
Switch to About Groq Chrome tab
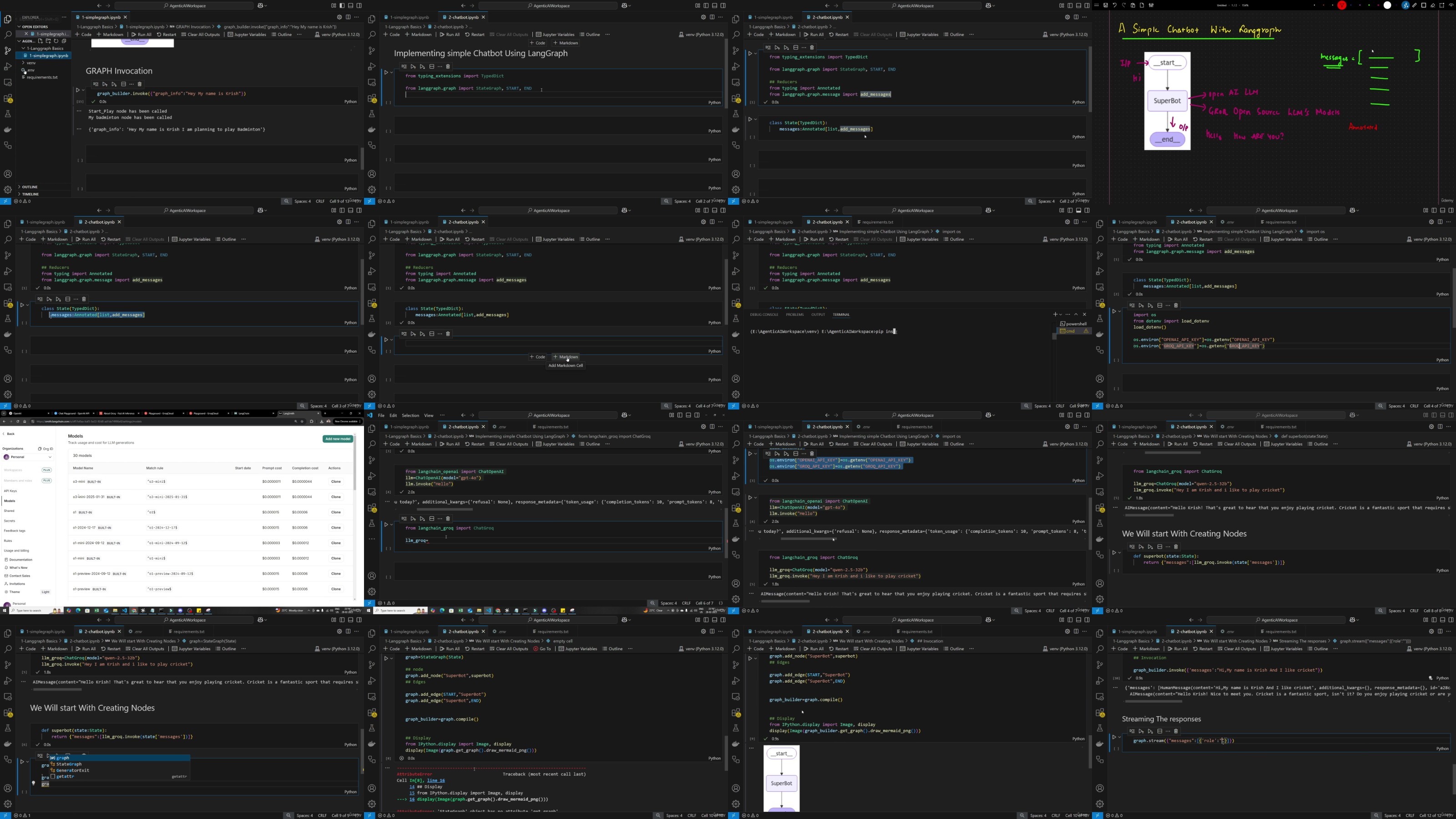[x=119, y=414]
